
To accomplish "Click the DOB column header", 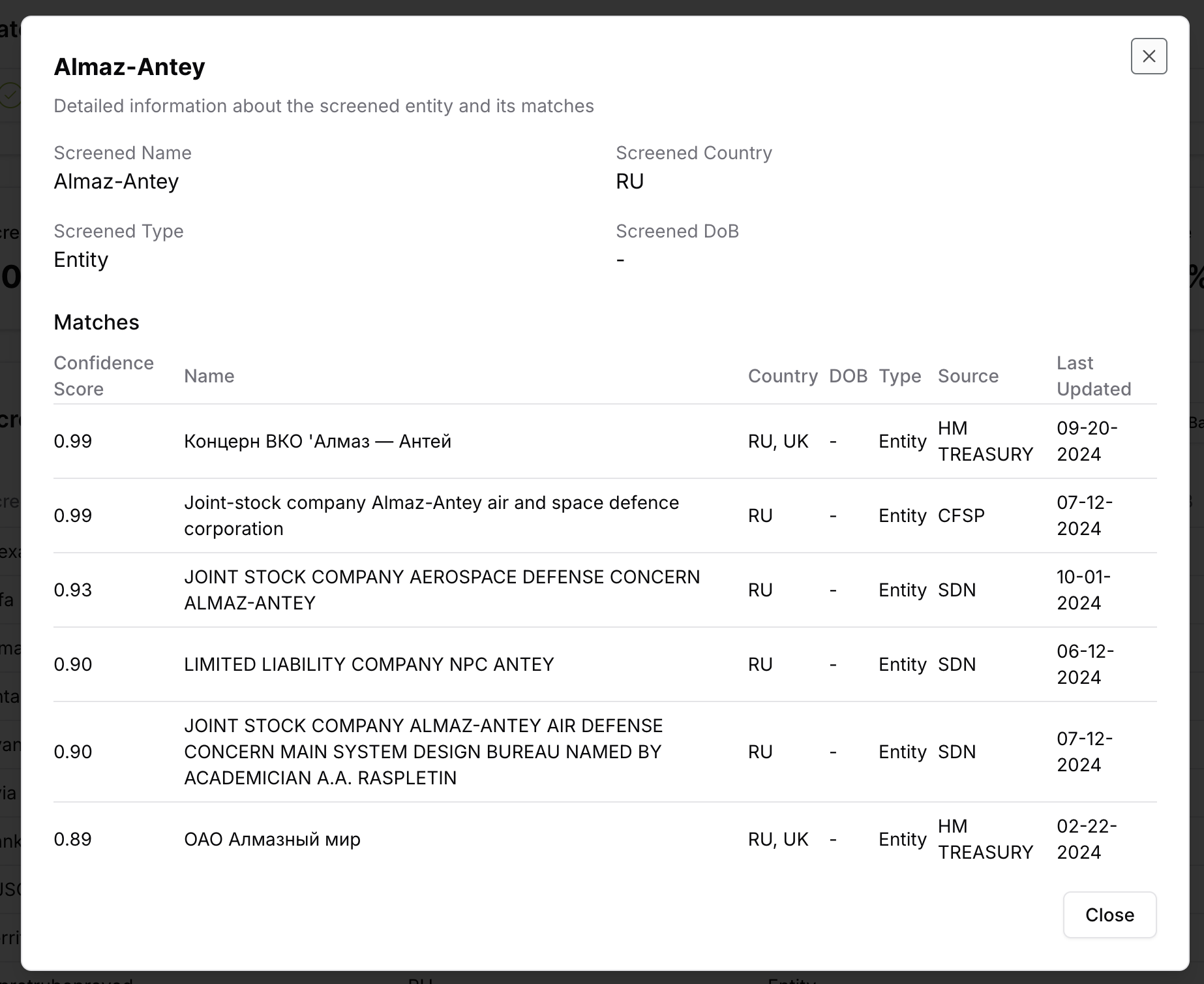I will pyautogui.click(x=848, y=376).
